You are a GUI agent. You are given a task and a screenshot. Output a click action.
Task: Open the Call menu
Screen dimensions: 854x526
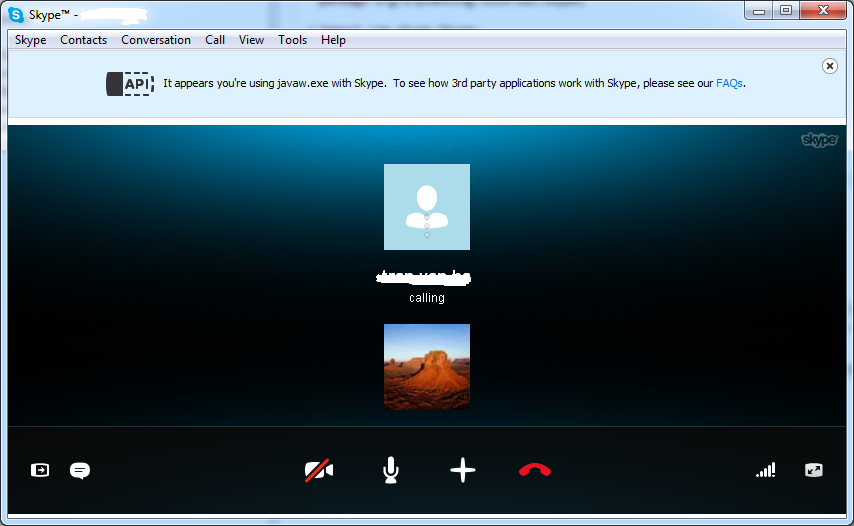[215, 40]
